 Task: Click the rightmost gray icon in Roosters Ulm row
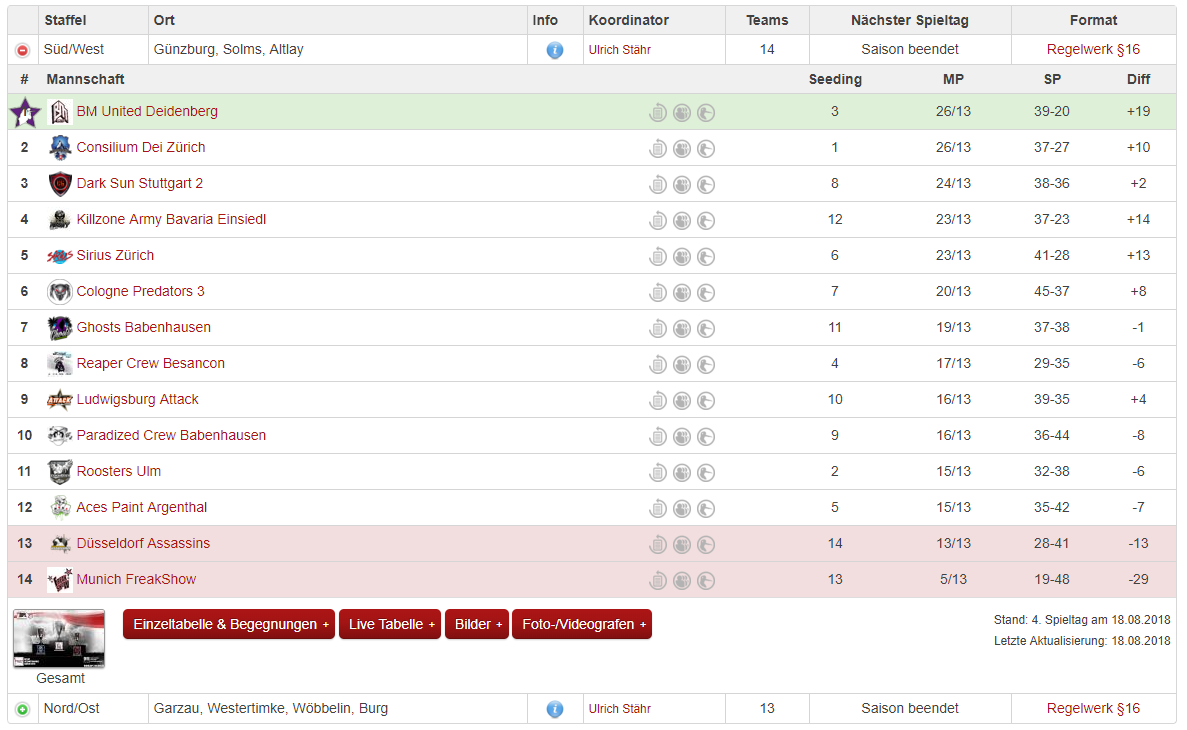click(706, 472)
